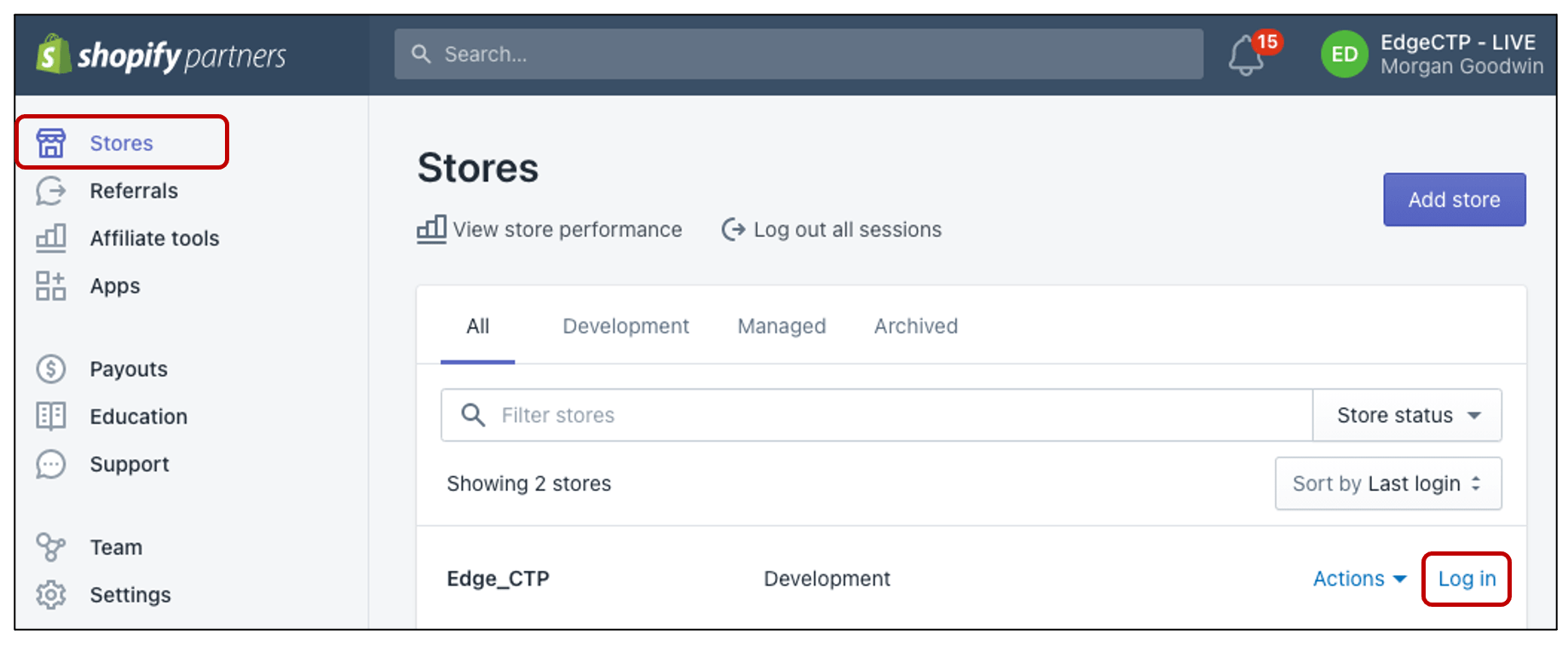Open Team in the sidebar
The width and height of the screenshot is (1568, 646).
pos(116,547)
